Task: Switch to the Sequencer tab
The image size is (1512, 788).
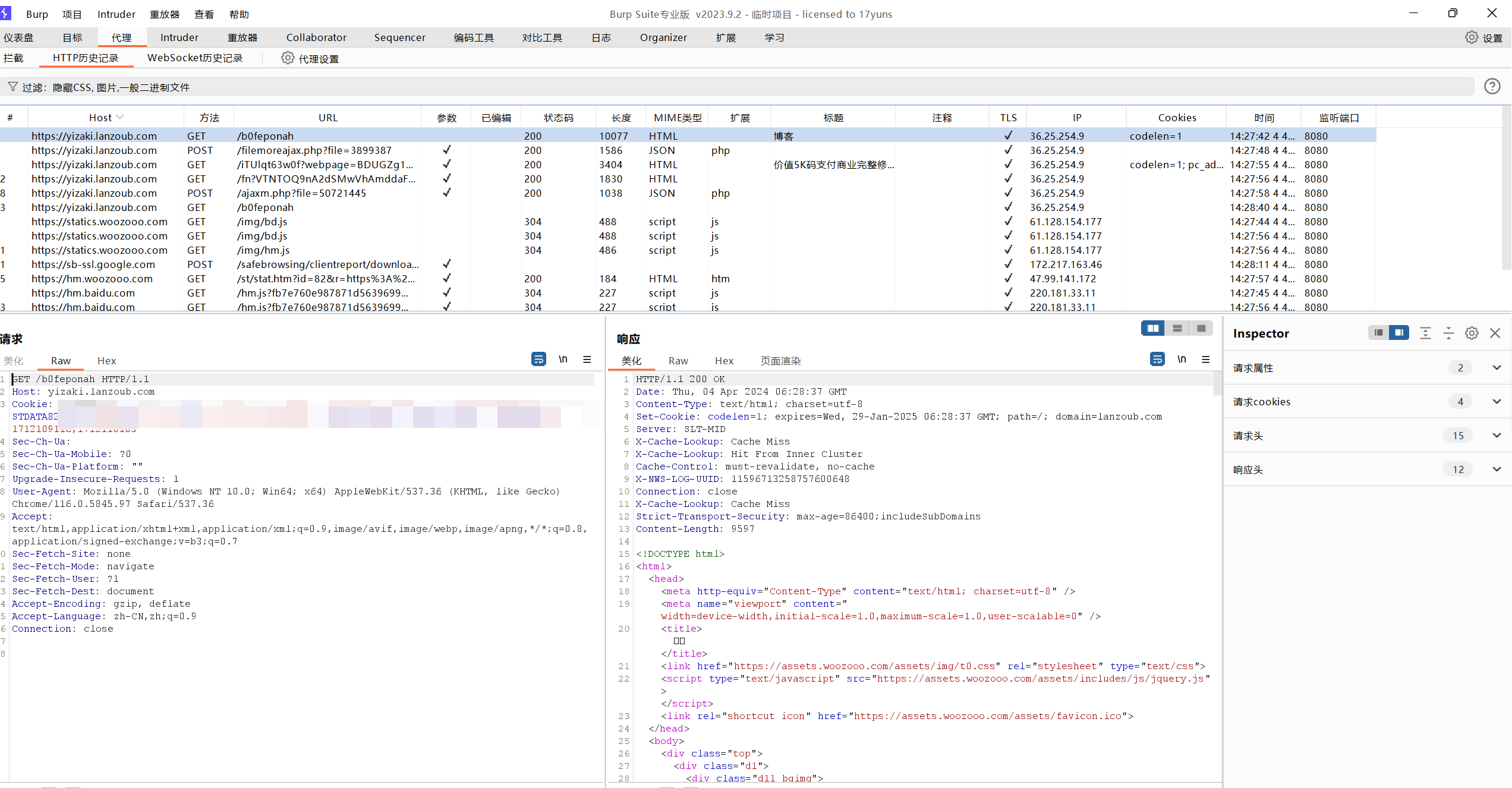Action: click(x=400, y=37)
